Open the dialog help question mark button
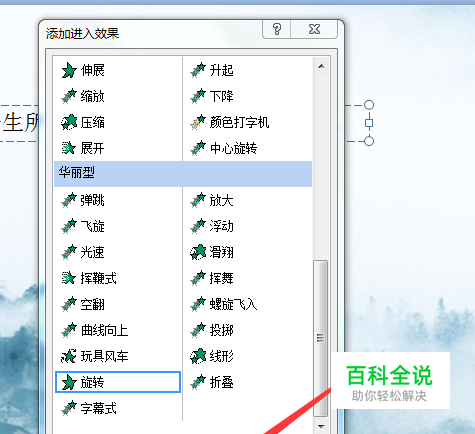475x434 pixels. click(x=277, y=29)
